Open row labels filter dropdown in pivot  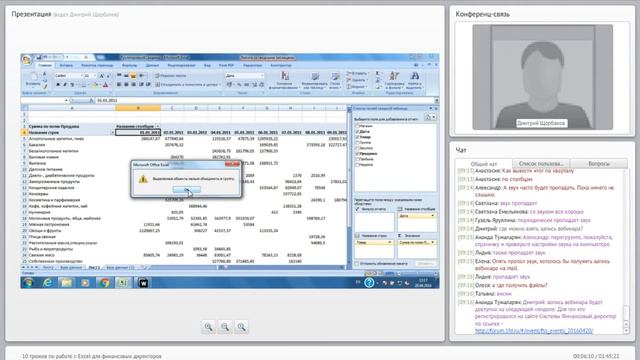112,132
